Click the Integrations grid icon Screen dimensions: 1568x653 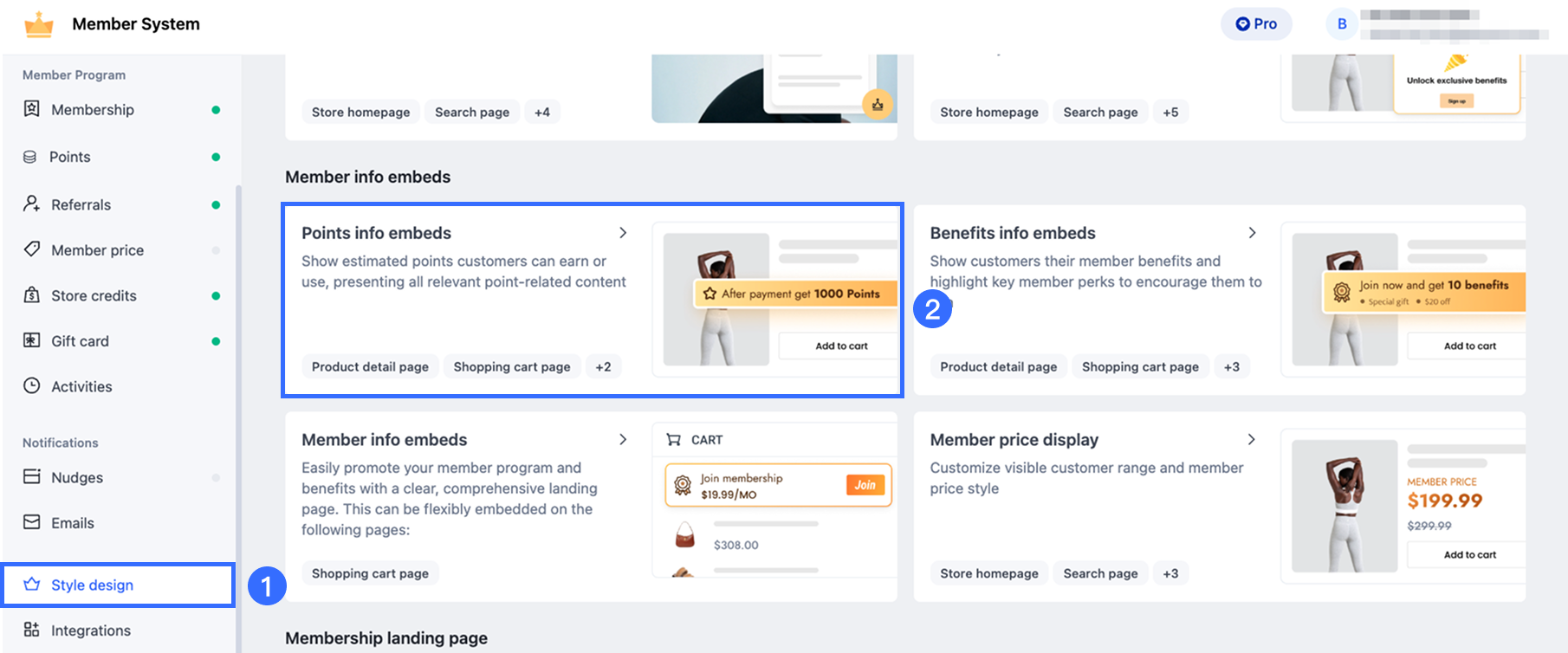[x=32, y=630]
